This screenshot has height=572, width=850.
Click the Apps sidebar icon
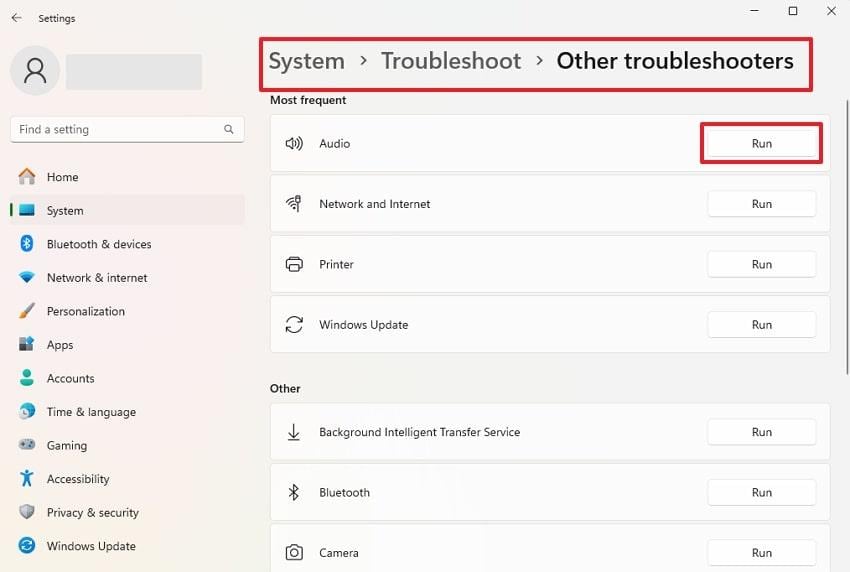click(x=27, y=344)
